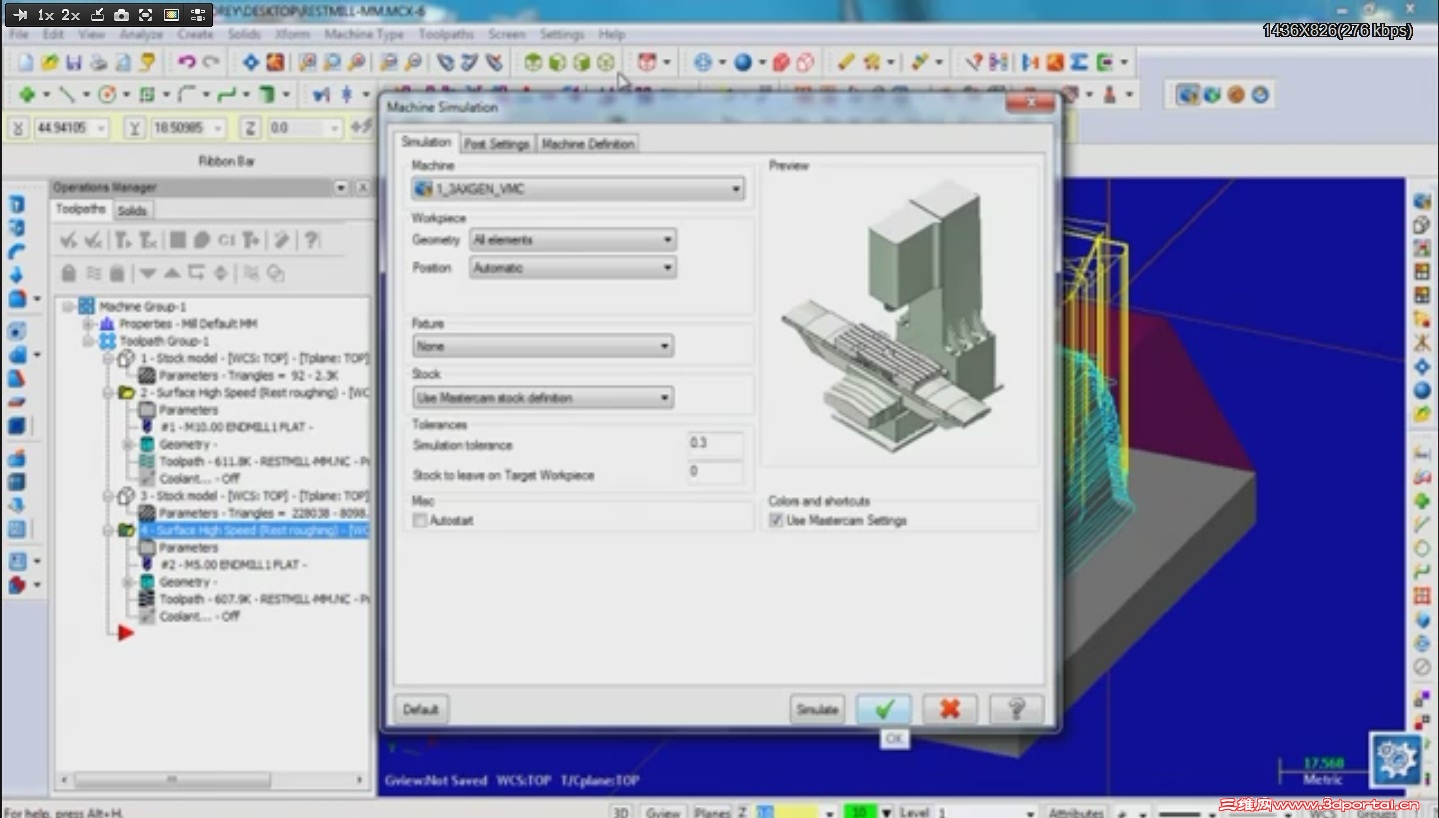This screenshot has width=1439, height=818.
Task: Click the Simulate button
Action: click(817, 710)
